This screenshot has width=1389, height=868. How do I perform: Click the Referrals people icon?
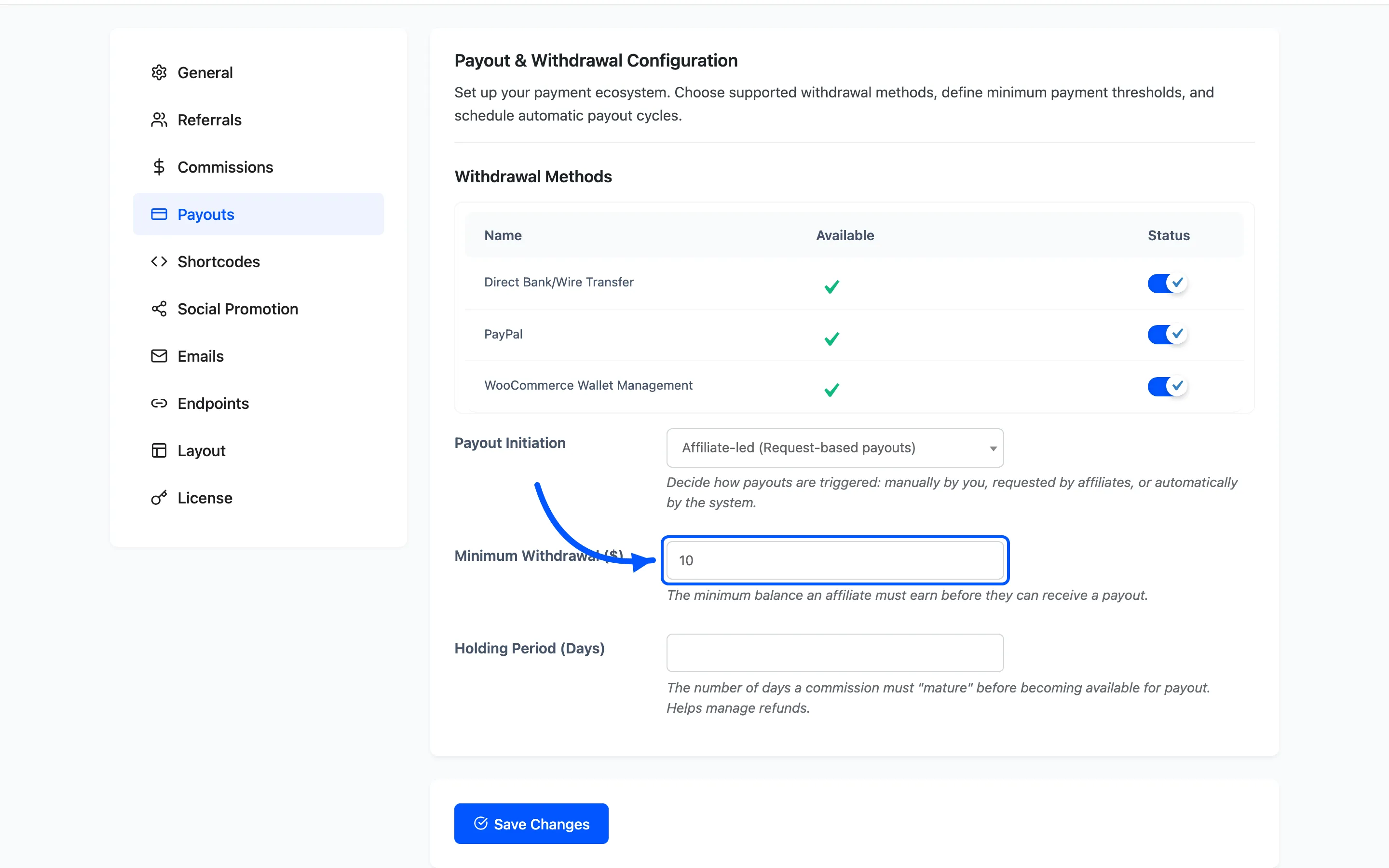click(159, 120)
